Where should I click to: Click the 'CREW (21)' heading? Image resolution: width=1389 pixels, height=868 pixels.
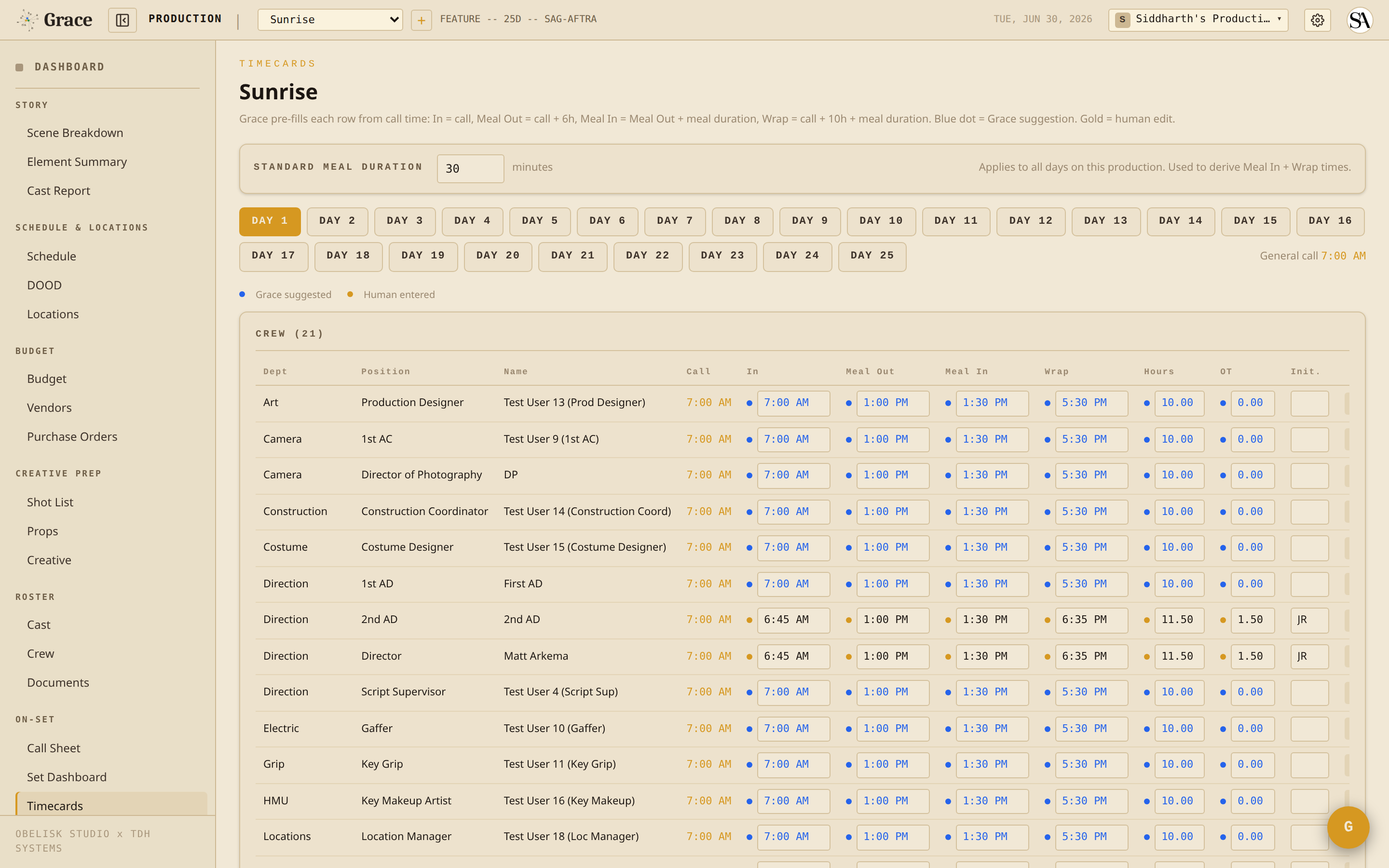[x=290, y=334]
